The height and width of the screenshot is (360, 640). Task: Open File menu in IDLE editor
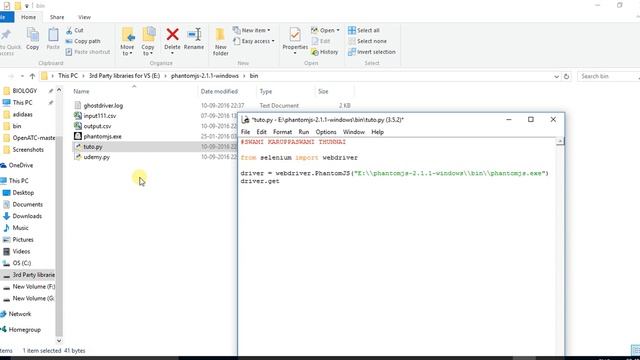[245, 132]
